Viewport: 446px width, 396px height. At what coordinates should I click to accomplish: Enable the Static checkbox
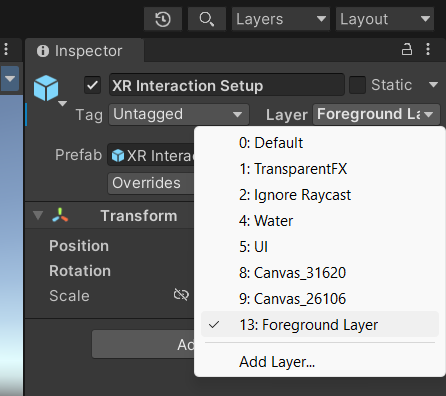click(357, 85)
